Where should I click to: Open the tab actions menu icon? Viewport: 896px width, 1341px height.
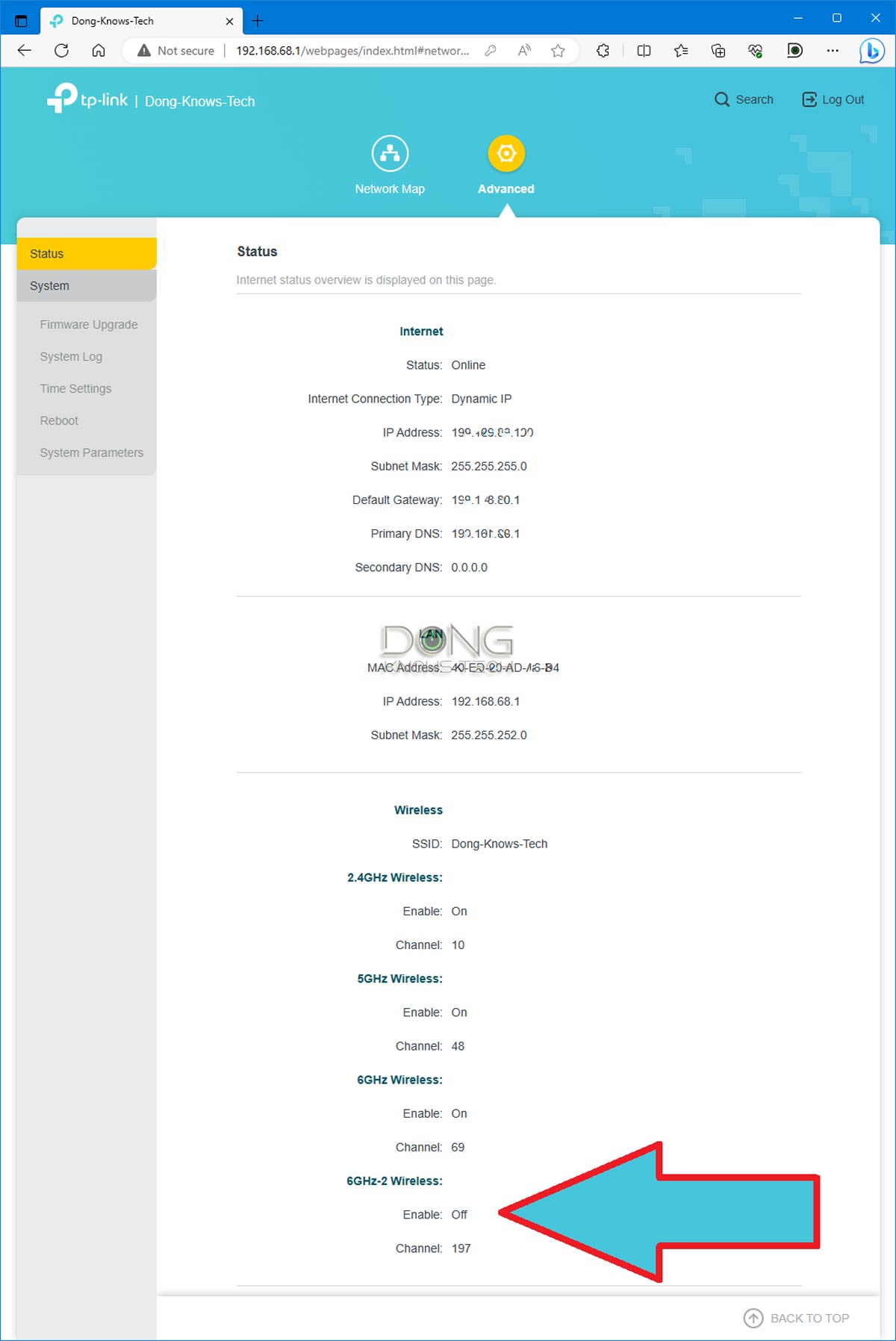tap(21, 21)
